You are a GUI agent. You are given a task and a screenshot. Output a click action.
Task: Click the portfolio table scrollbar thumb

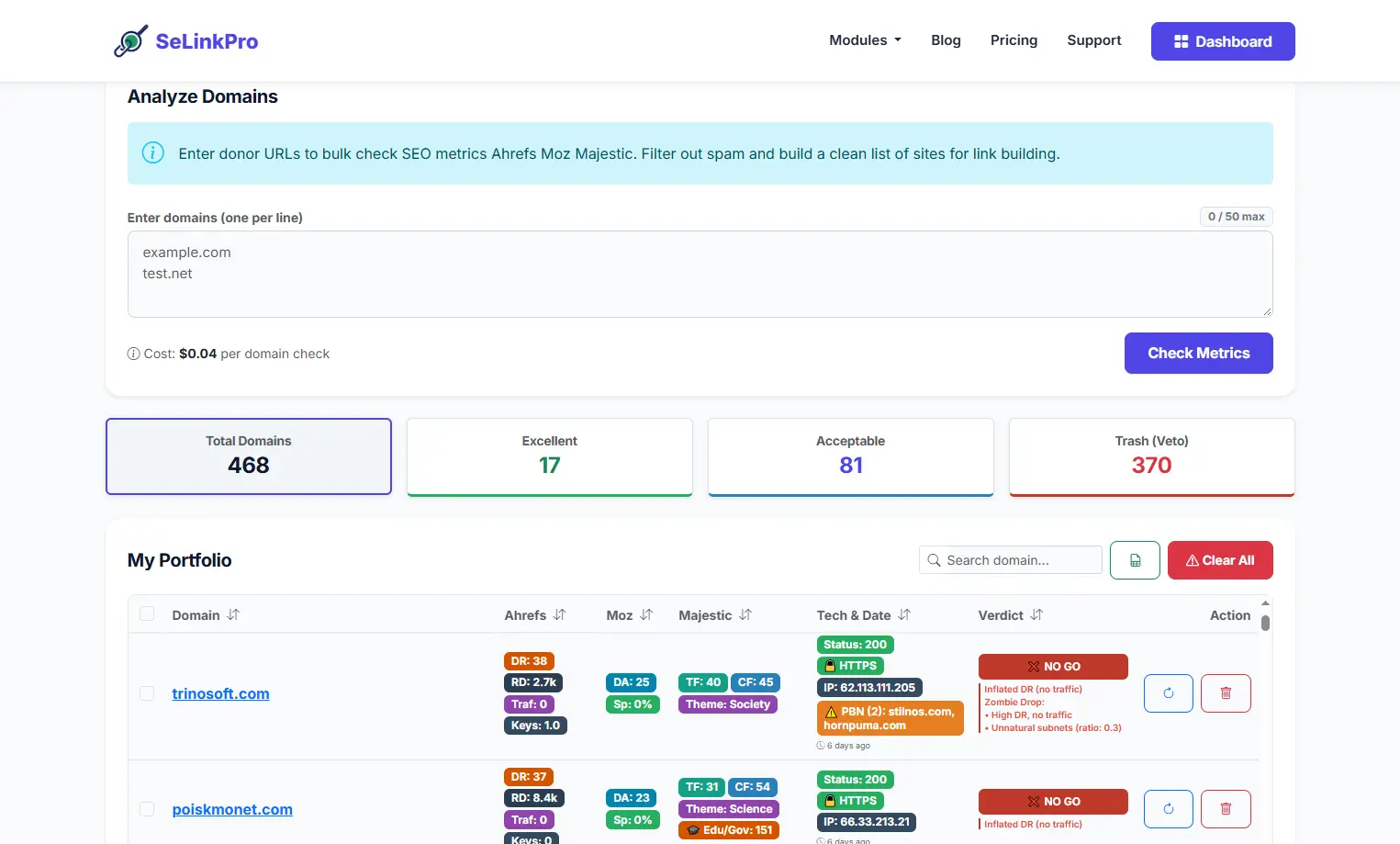coord(1265,623)
